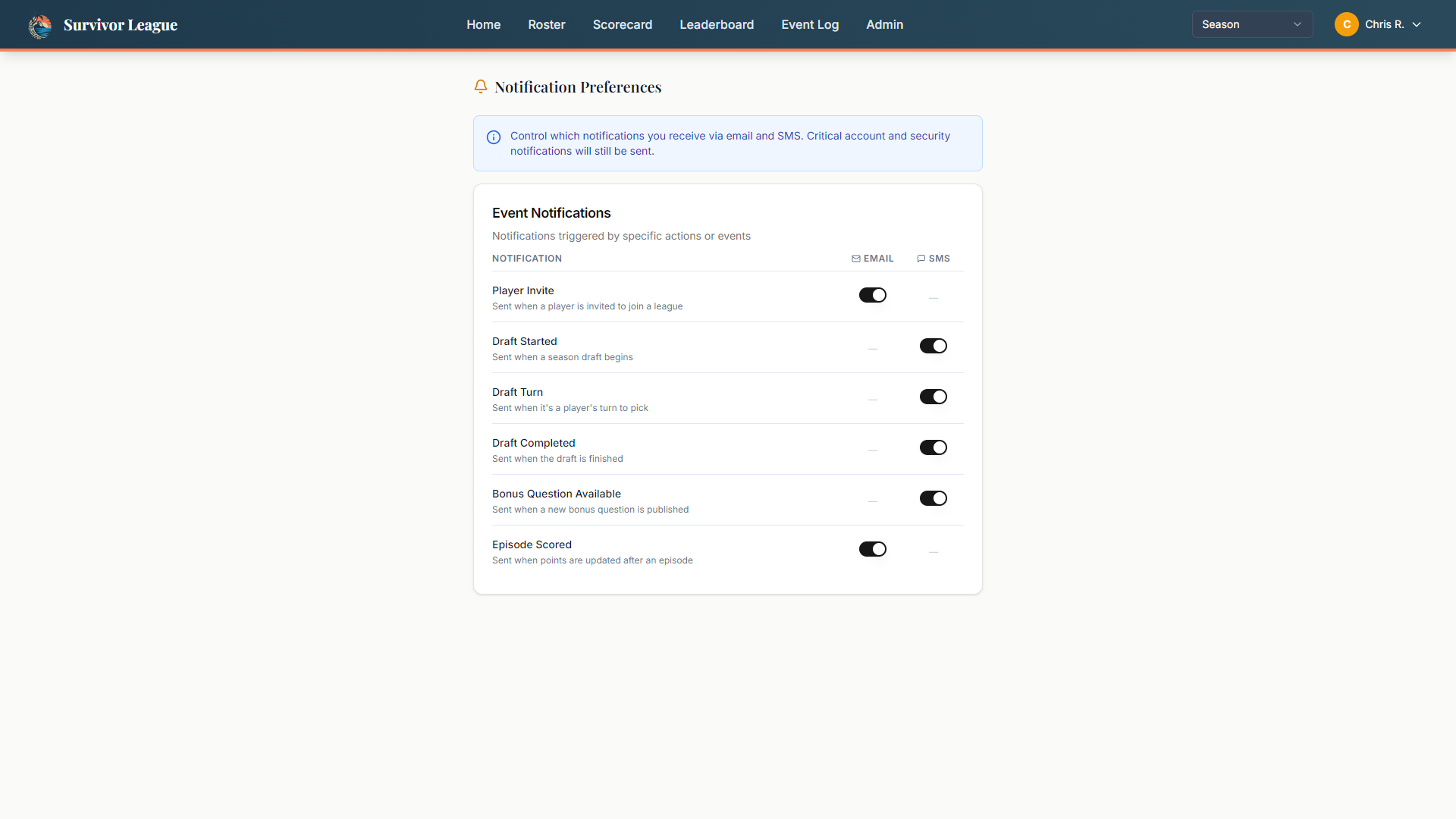Viewport: 1456px width, 819px height.
Task: Click the Survivor League logo icon
Action: [40, 25]
